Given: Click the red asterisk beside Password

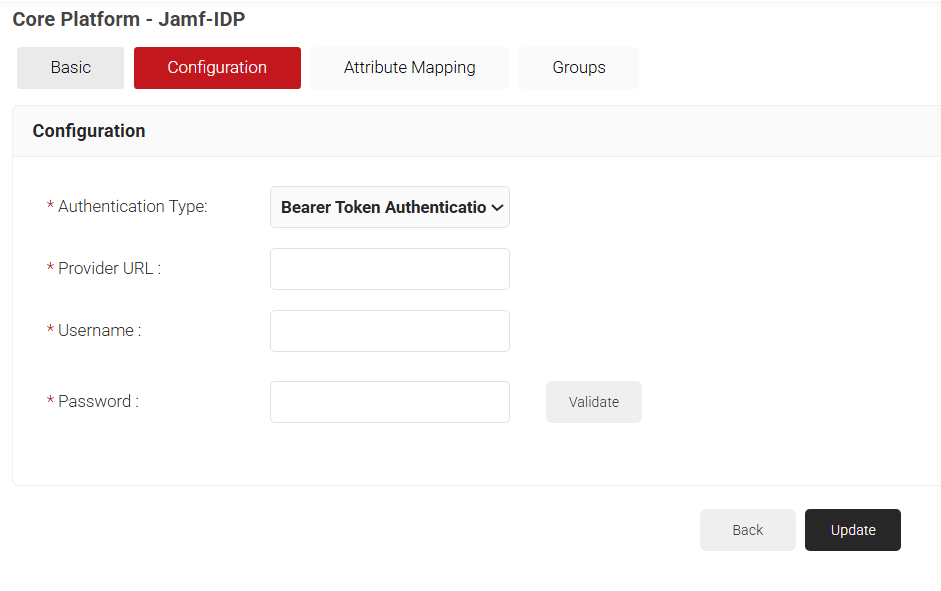Looking at the screenshot, I should 50,402.
